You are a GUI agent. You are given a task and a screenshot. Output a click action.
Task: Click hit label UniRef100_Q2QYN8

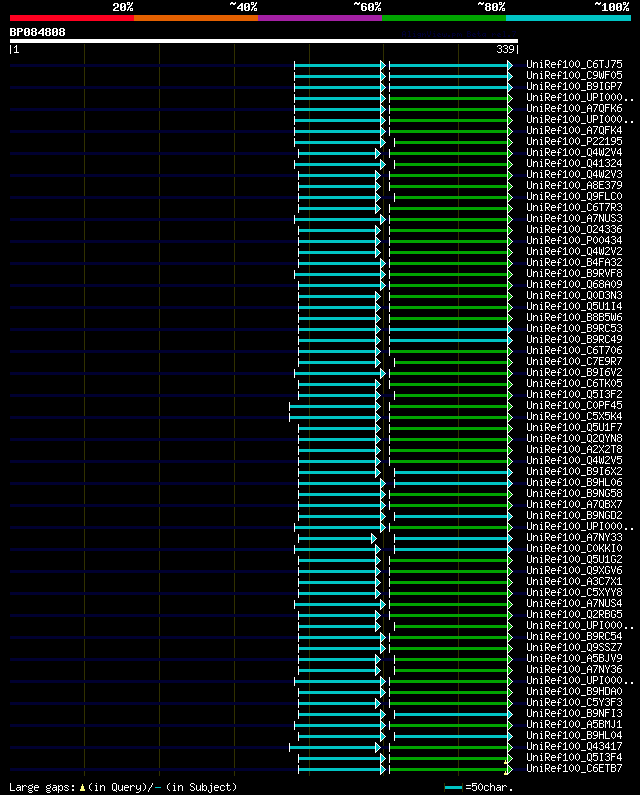574,439
